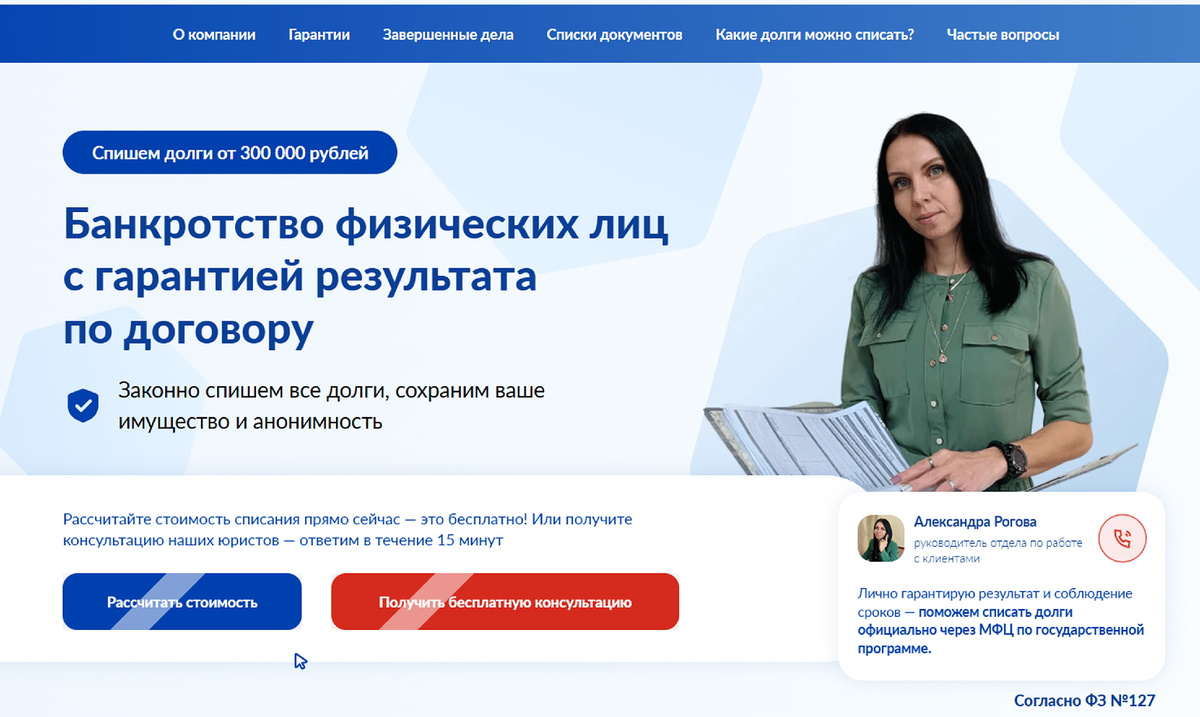Click the Банкротство физических лиц headline
Viewport: 1200px width, 717px height.
(365, 276)
